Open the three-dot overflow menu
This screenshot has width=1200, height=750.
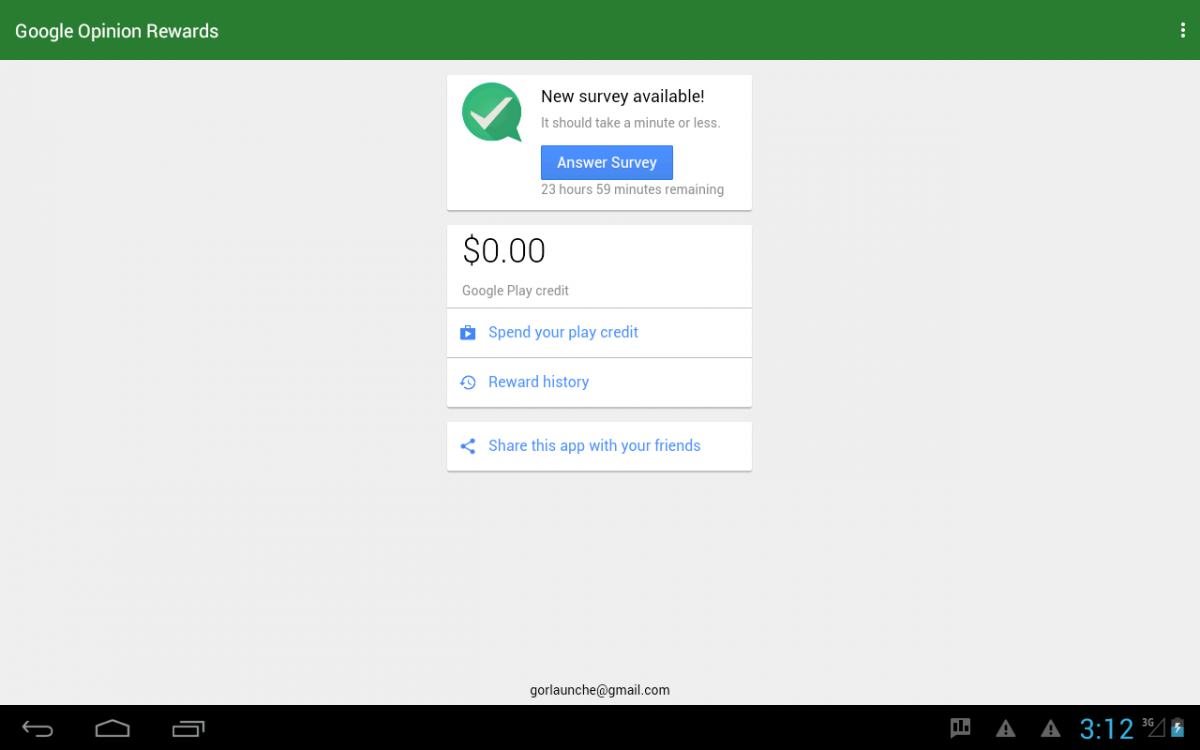coord(1183,30)
